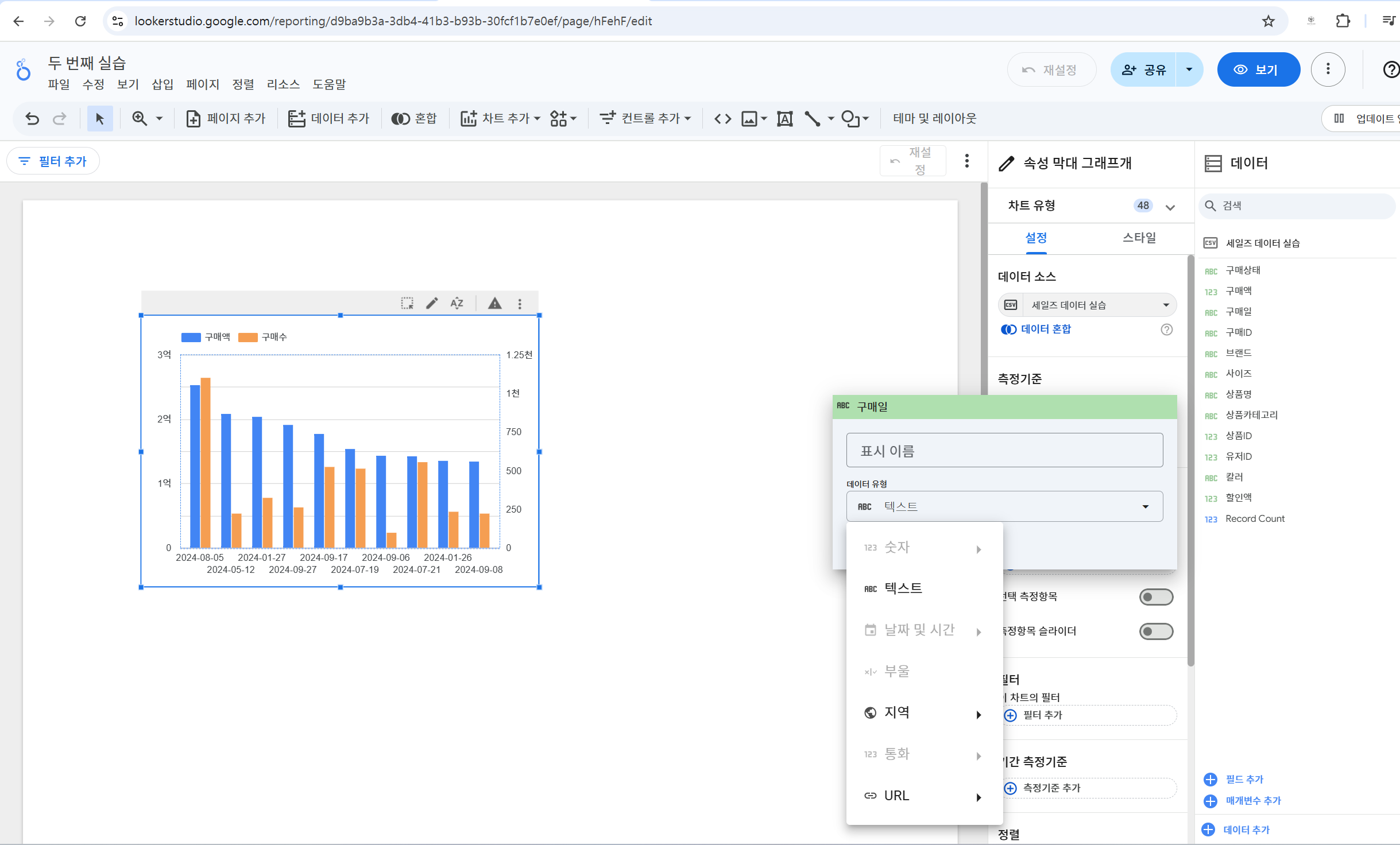Bookmark the page with the star icon
This screenshot has height=845, width=1400.
point(1268,21)
